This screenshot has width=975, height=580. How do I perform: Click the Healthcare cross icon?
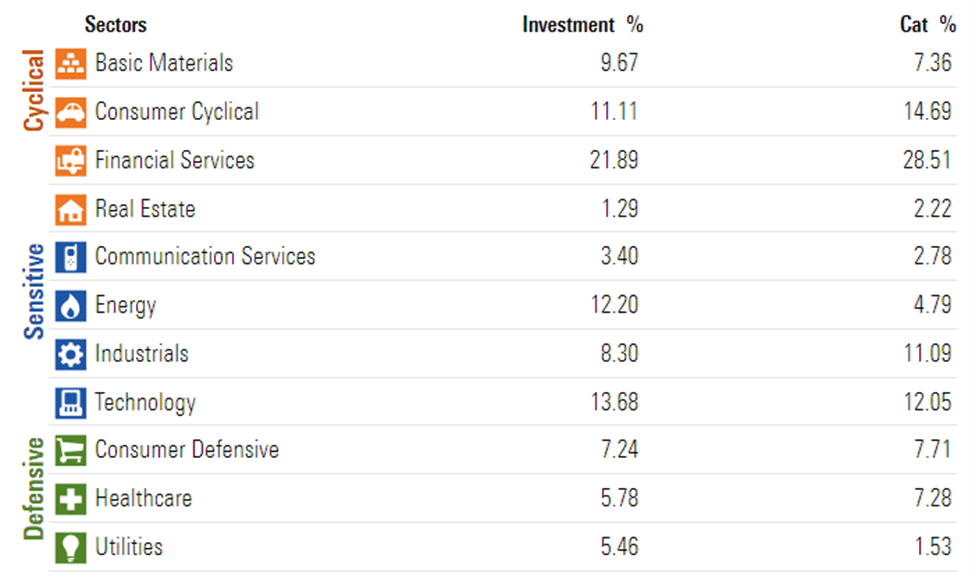pyautogui.click(x=70, y=499)
